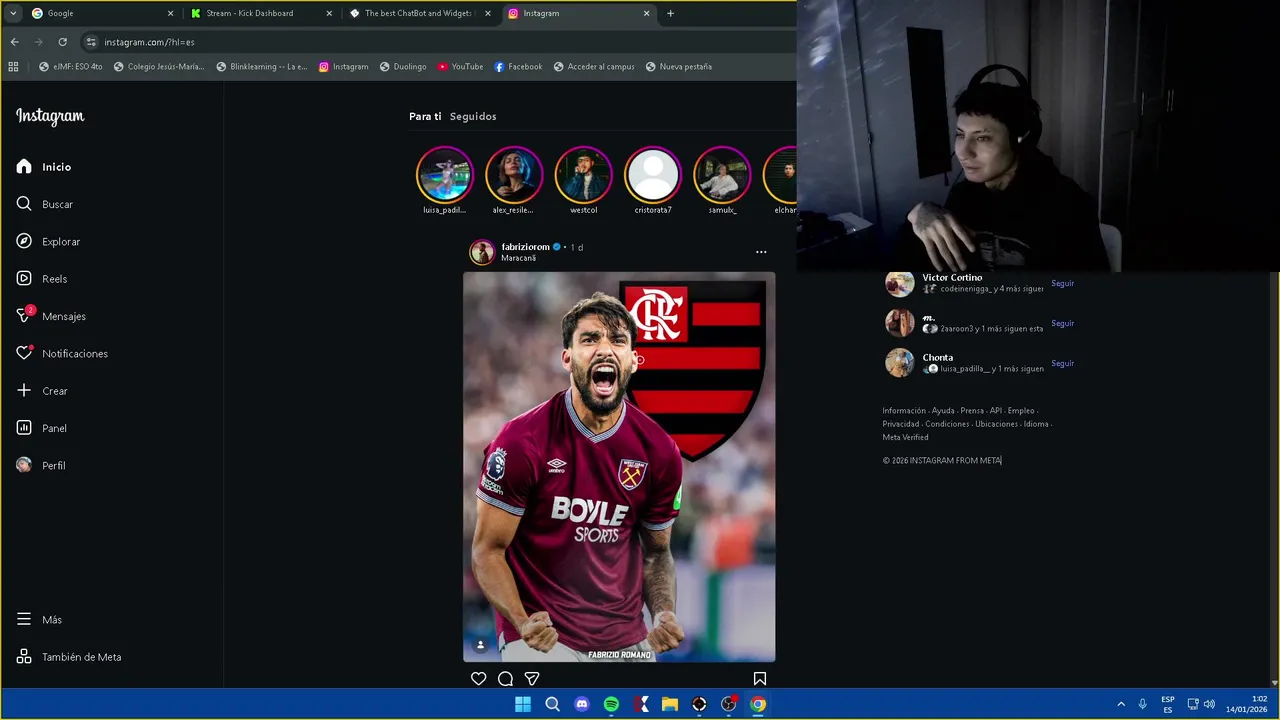Viewport: 1280px width, 720px height.
Task: Click the Maracanã location link
Action: [x=519, y=258]
